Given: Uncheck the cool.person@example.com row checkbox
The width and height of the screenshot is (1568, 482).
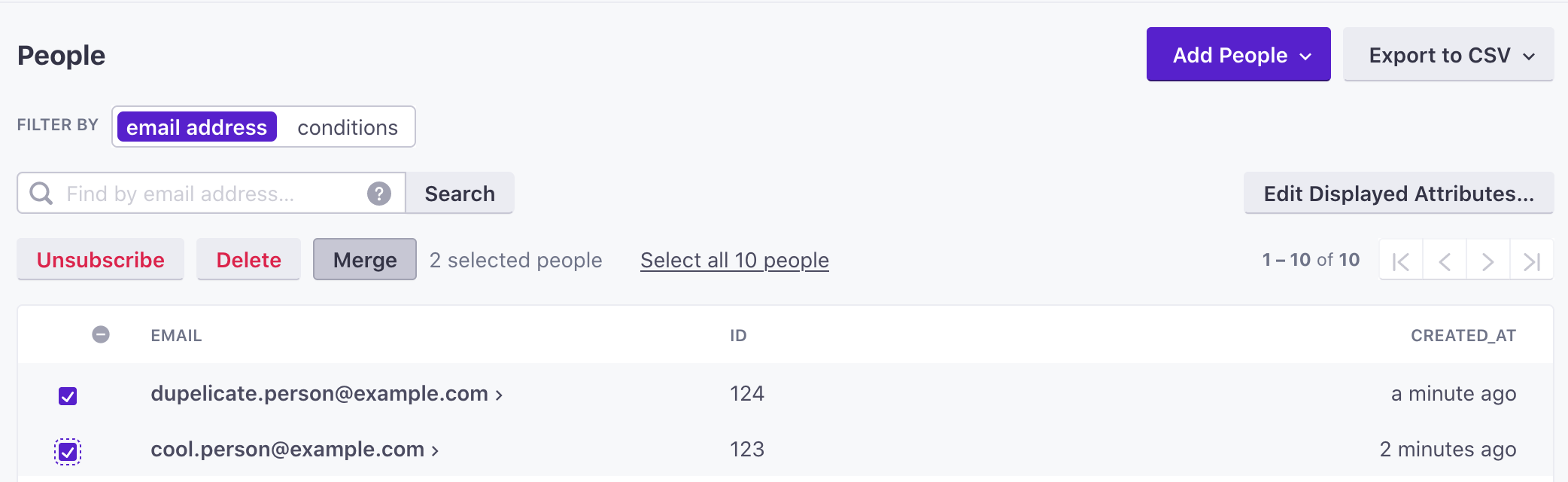Looking at the screenshot, I should (68, 452).
